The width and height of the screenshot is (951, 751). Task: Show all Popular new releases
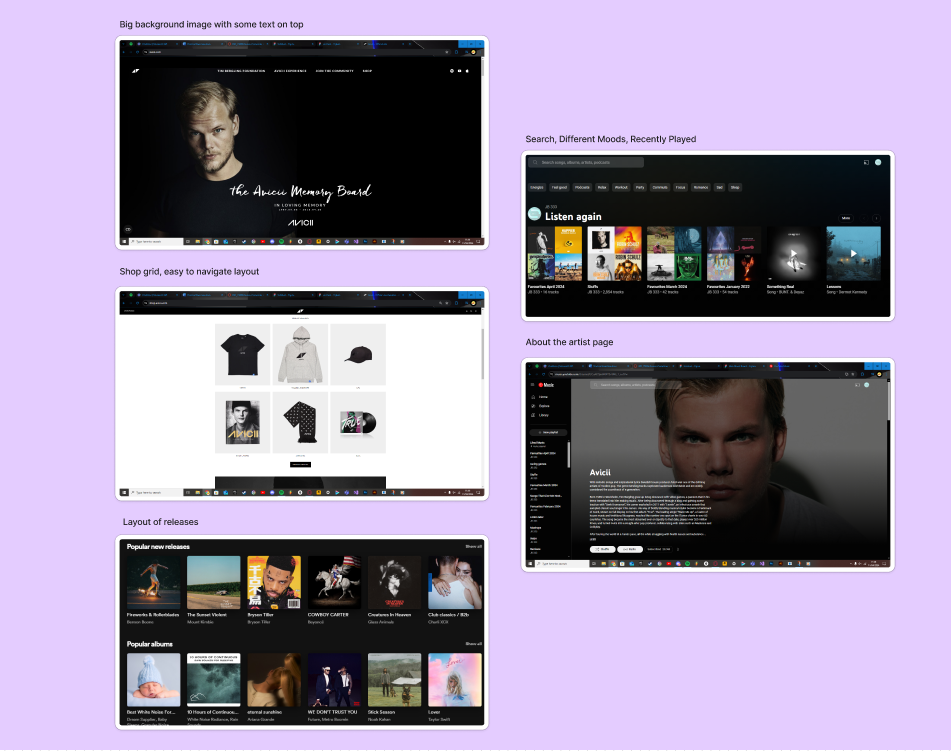coord(473,547)
